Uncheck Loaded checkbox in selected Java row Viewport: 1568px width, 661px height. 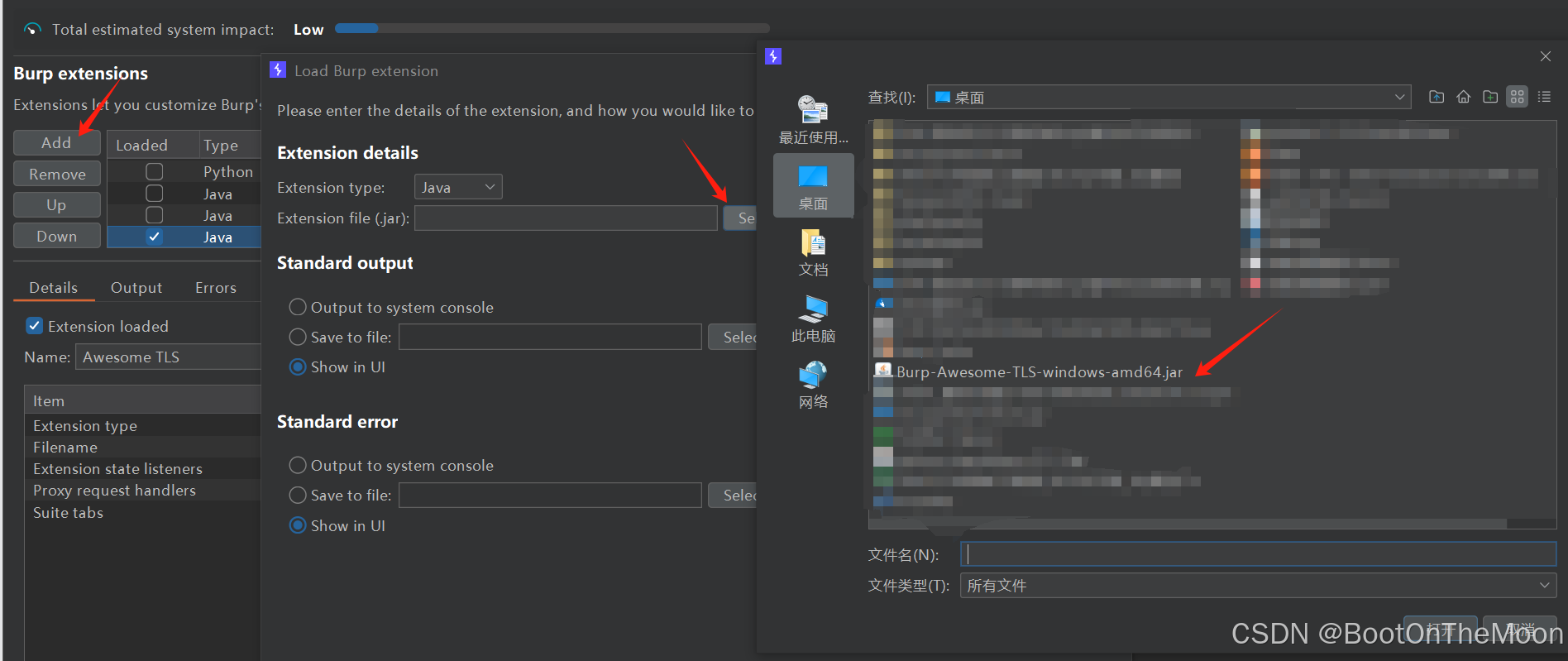pyautogui.click(x=155, y=237)
